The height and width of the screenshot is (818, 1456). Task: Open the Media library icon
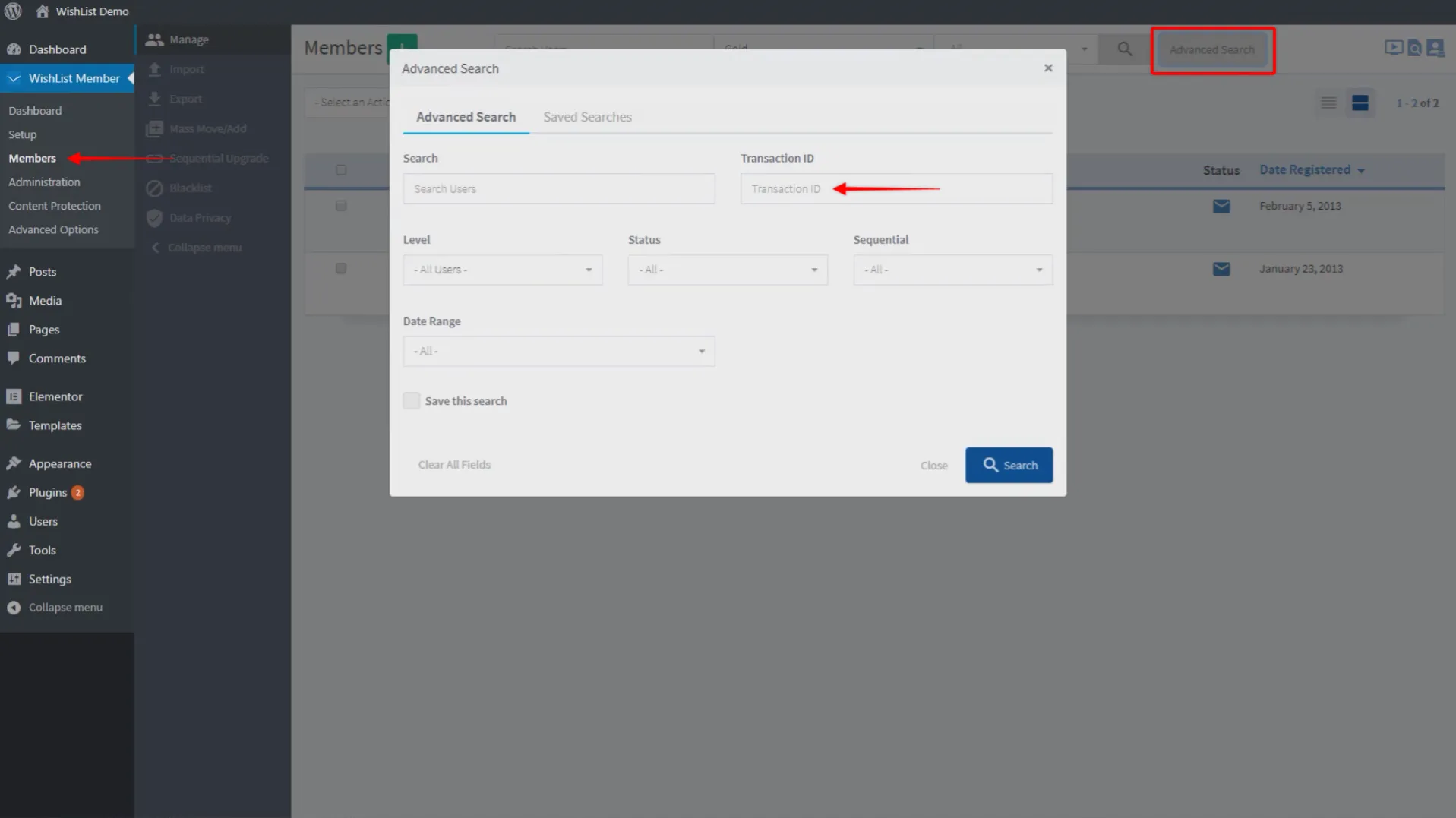coord(14,301)
